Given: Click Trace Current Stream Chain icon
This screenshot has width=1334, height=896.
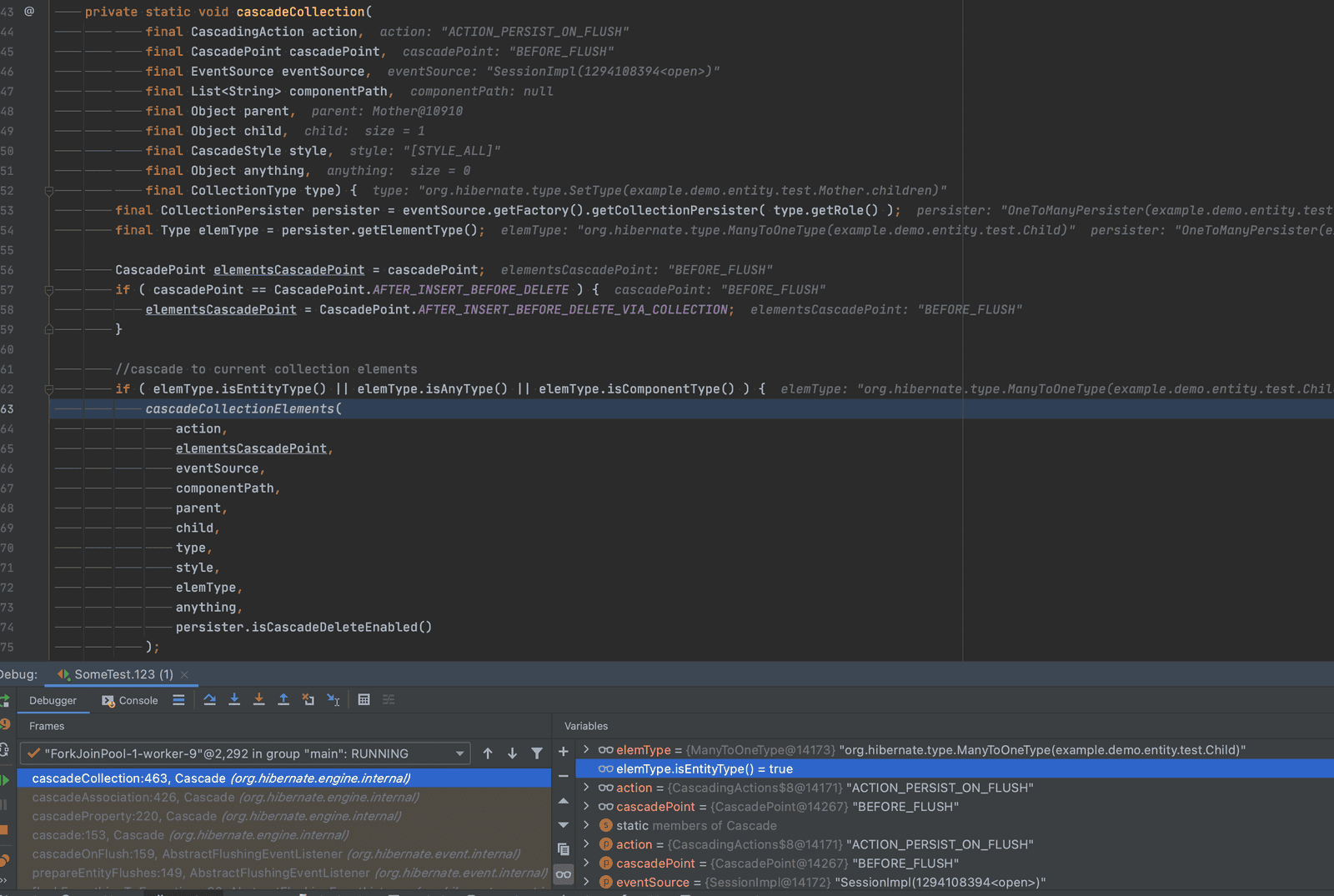Looking at the screenshot, I should click(389, 700).
